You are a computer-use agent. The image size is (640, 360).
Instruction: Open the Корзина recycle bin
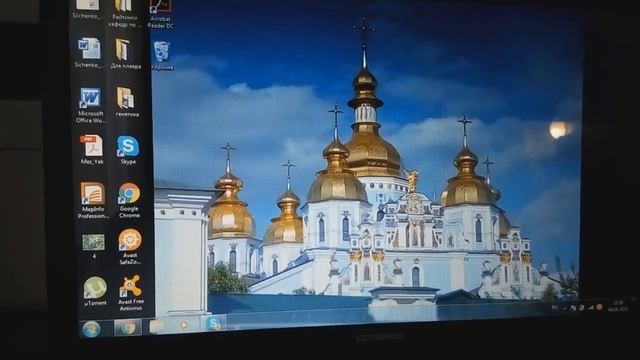point(162,56)
